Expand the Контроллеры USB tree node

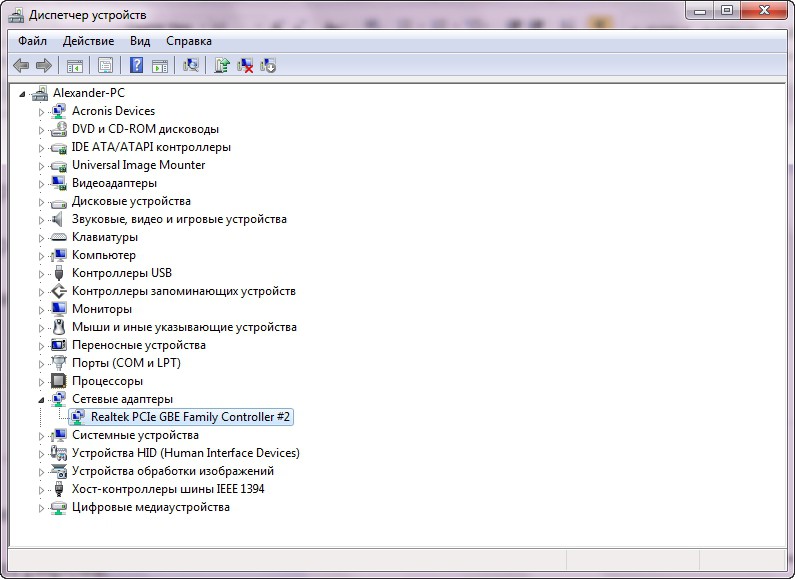[x=42, y=273]
